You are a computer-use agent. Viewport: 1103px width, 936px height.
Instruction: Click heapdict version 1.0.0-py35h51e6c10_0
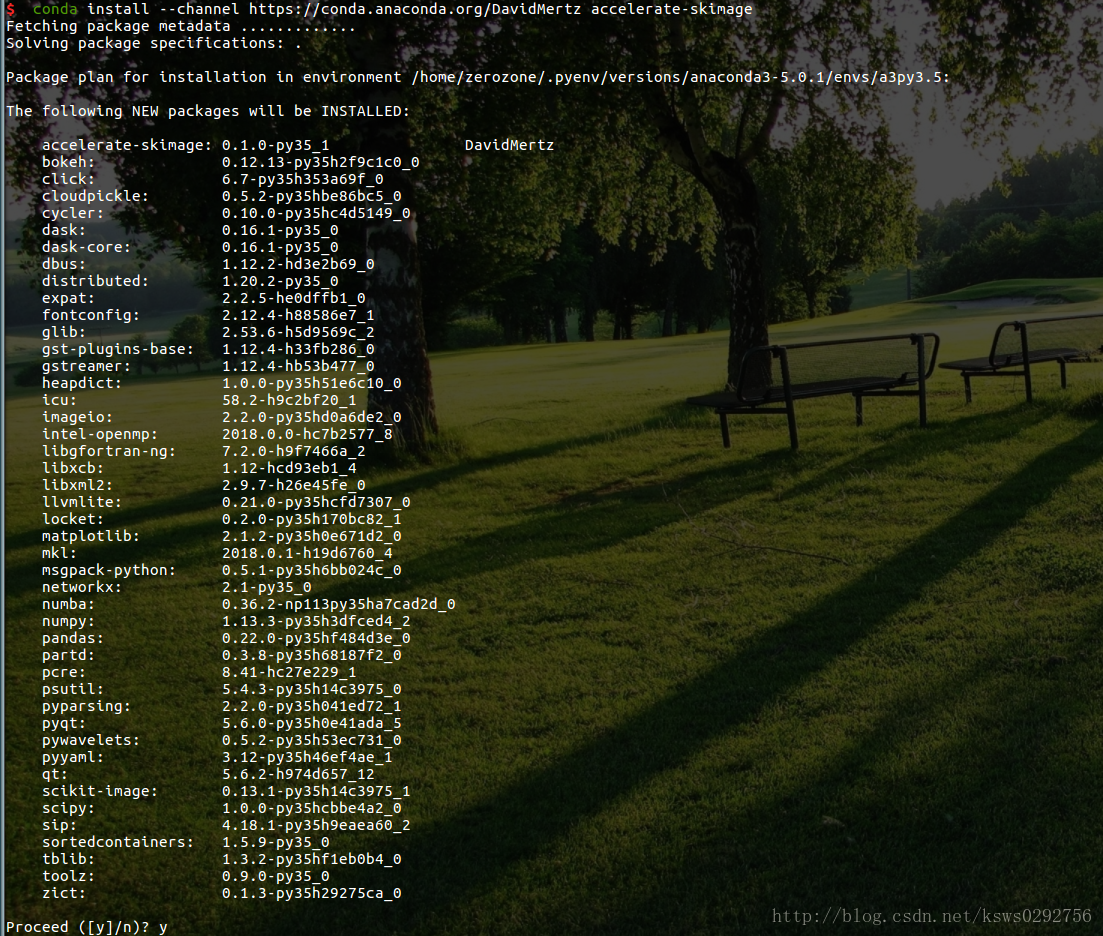[312, 383]
